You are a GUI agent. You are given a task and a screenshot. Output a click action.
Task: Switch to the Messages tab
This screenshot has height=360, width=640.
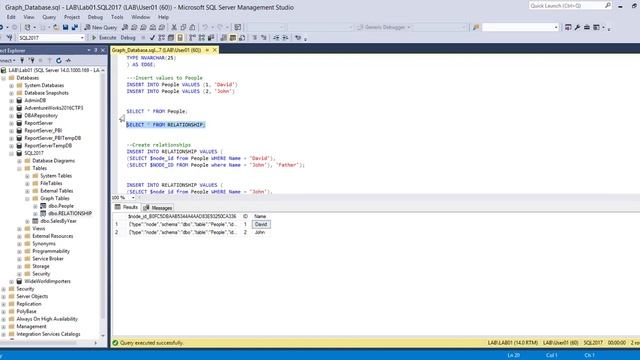coord(158,208)
